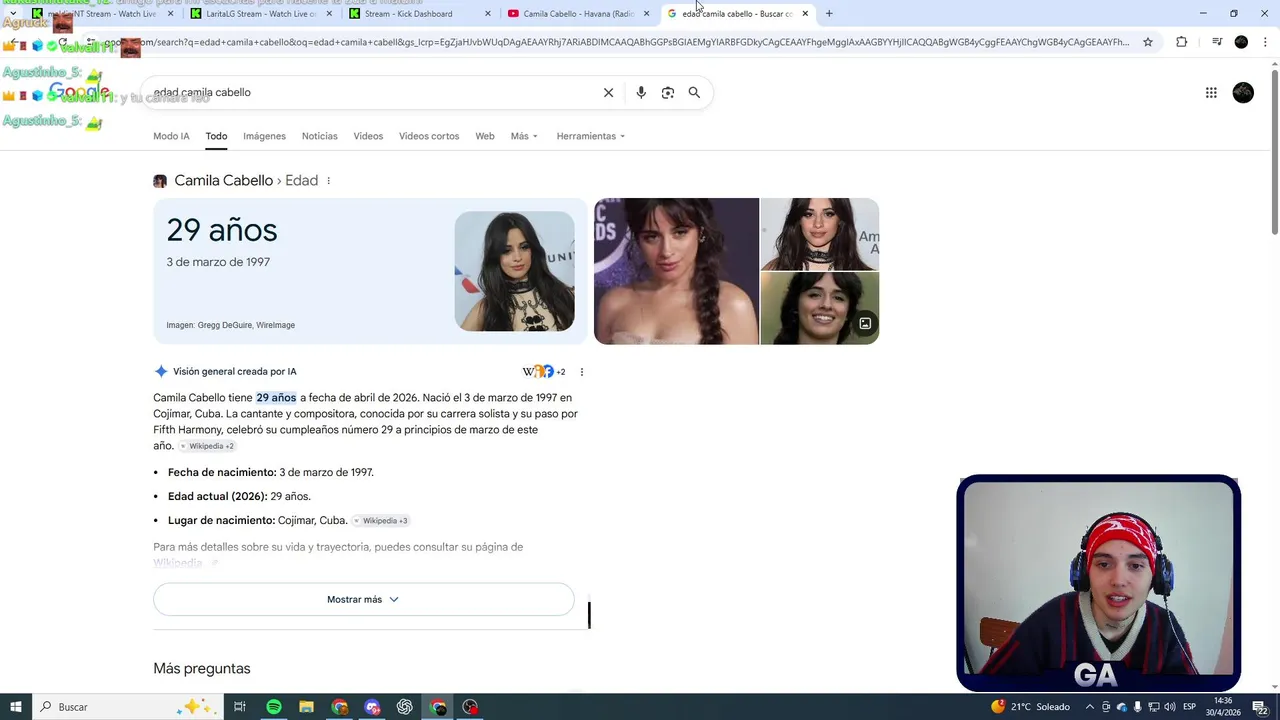Screen dimensions: 1280x720
Task: Expand the AI overview with Mostrar más
Action: [363, 600]
